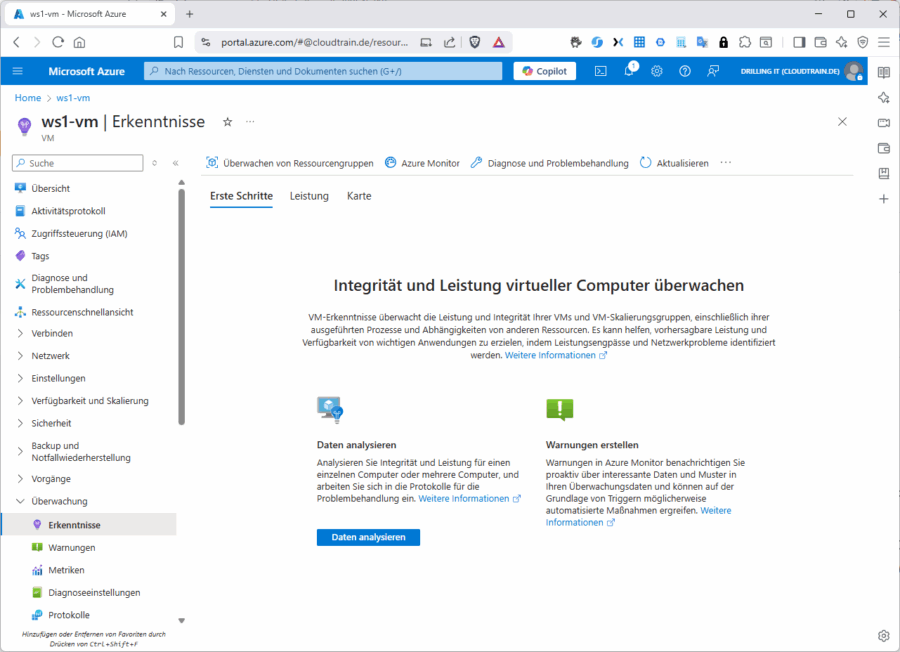Expand Verfügbarkeit und Skalierung section
Image resolution: width=900 pixels, height=652 pixels.
(x=89, y=401)
